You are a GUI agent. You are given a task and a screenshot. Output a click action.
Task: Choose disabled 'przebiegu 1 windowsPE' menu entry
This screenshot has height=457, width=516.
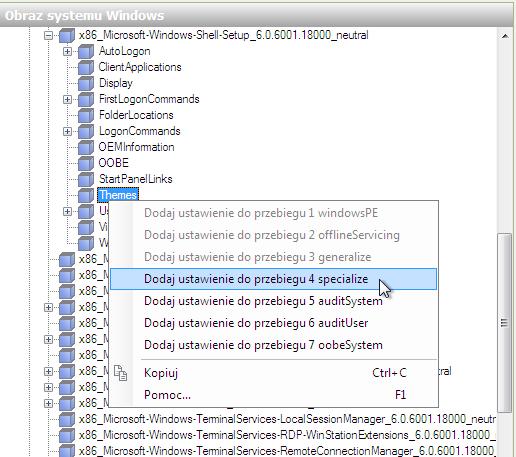coord(273,213)
